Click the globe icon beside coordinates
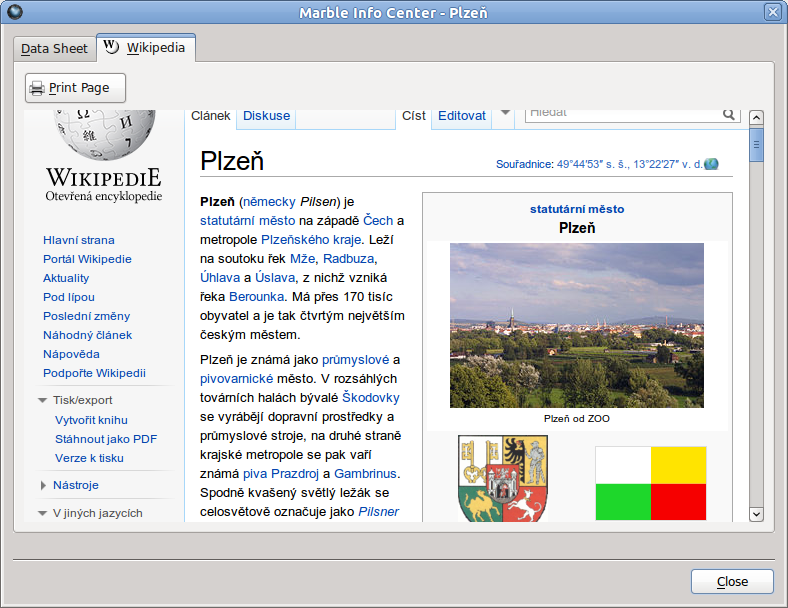Image resolution: width=788 pixels, height=608 pixels. pyautogui.click(x=711, y=164)
